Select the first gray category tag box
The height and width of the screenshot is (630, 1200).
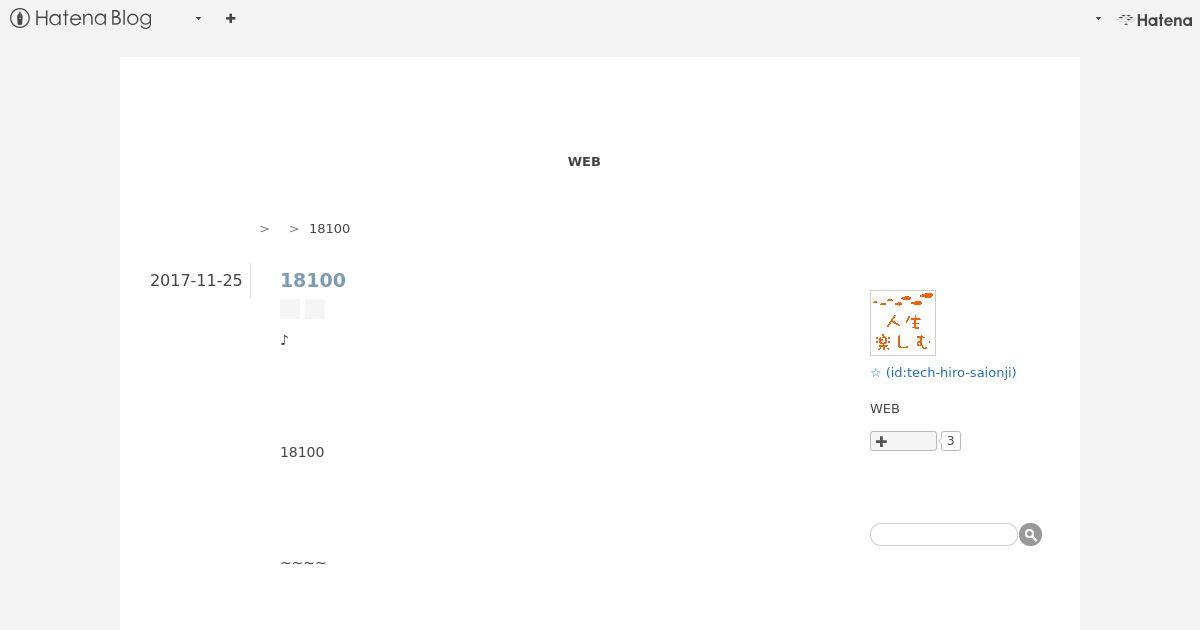tap(290, 309)
